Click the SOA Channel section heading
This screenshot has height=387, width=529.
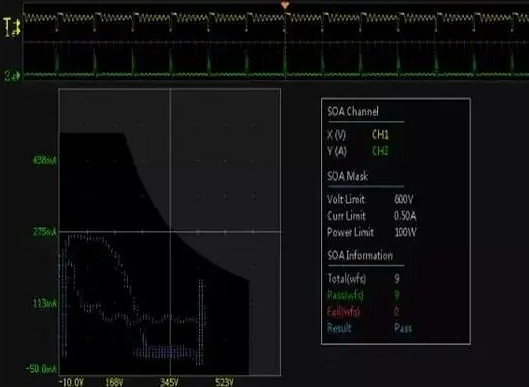coord(353,111)
